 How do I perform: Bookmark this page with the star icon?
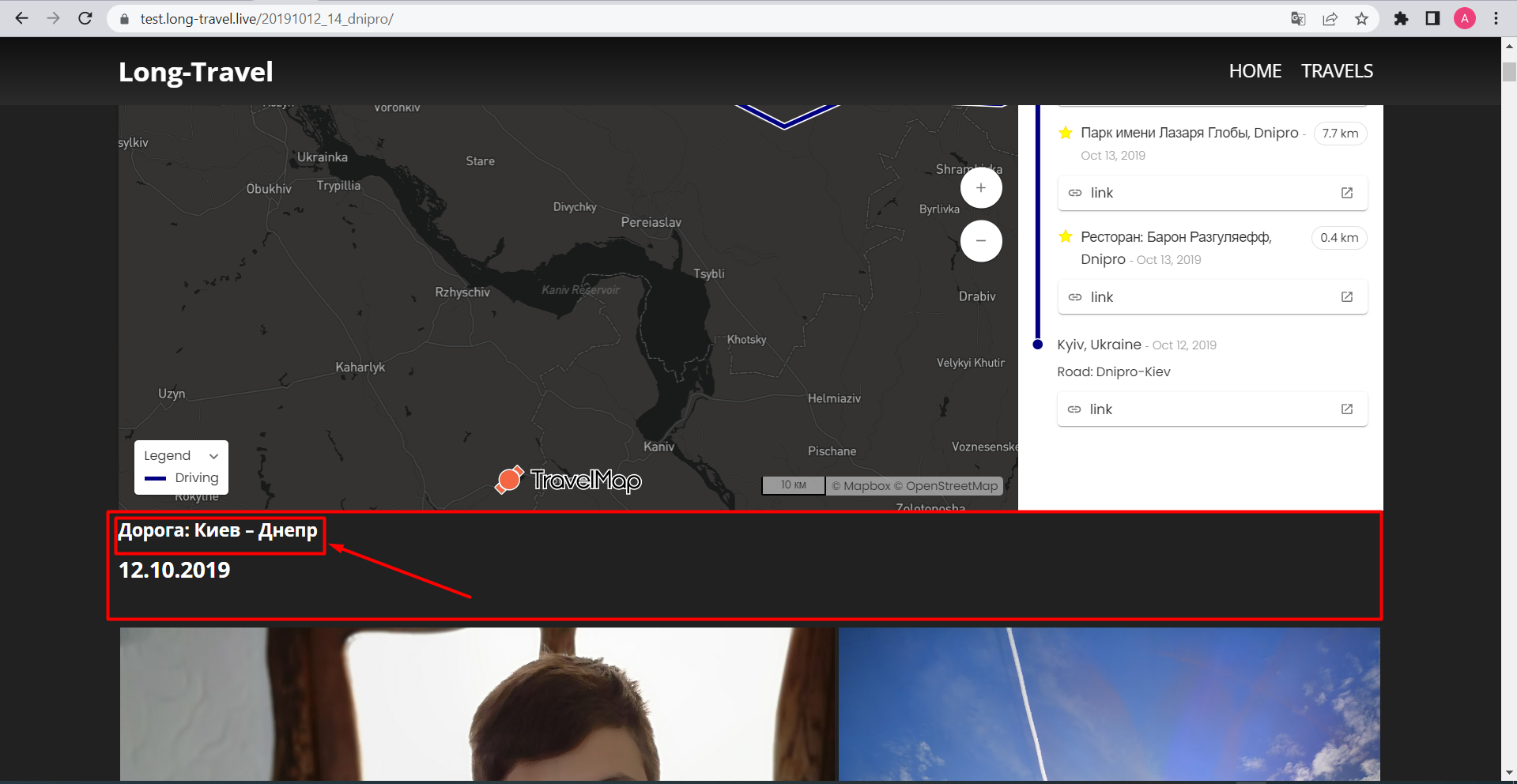1361,19
